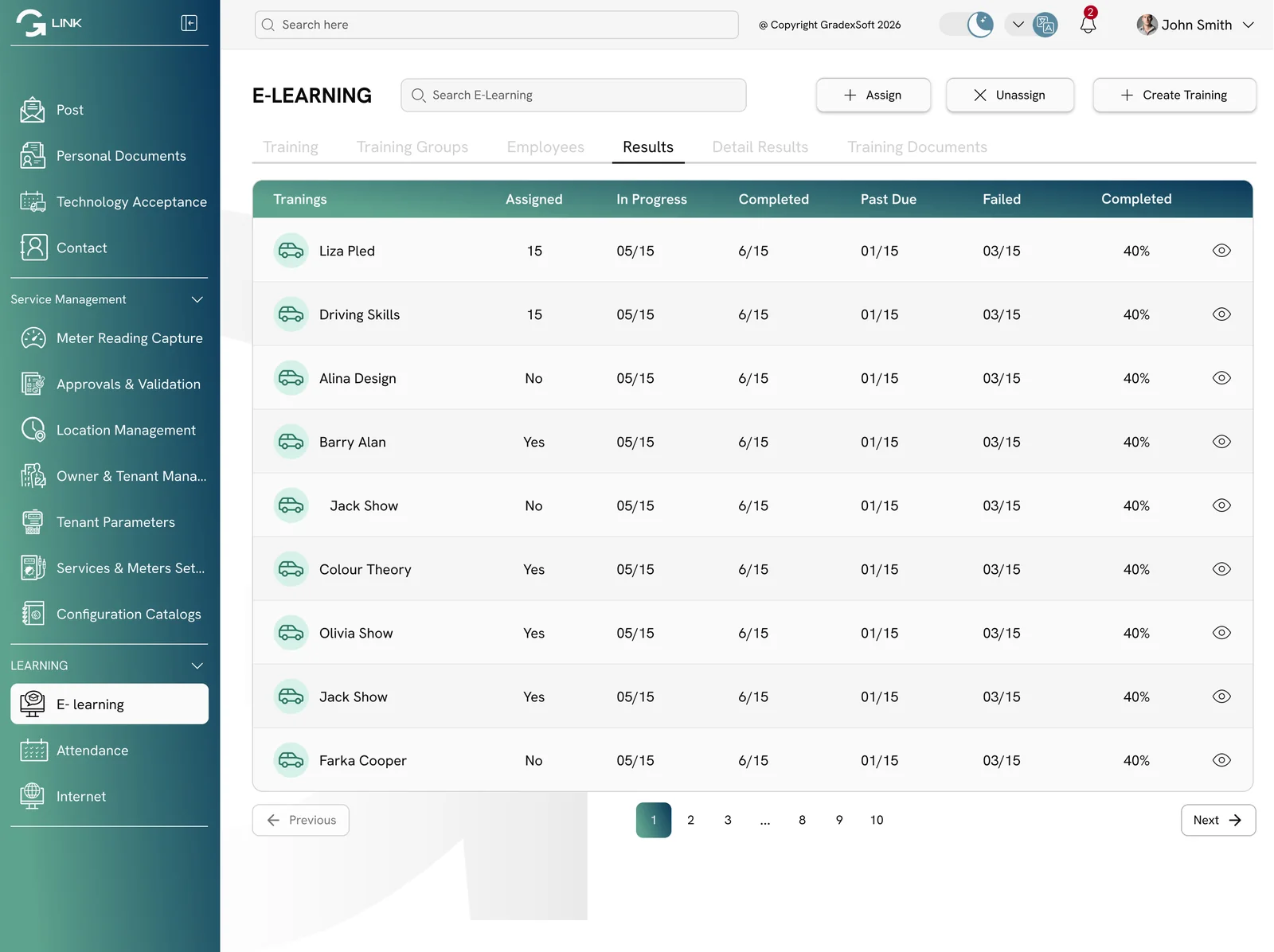This screenshot has width=1274, height=952.
Task: Open the John Smith account dropdown arrow
Action: click(x=1248, y=25)
